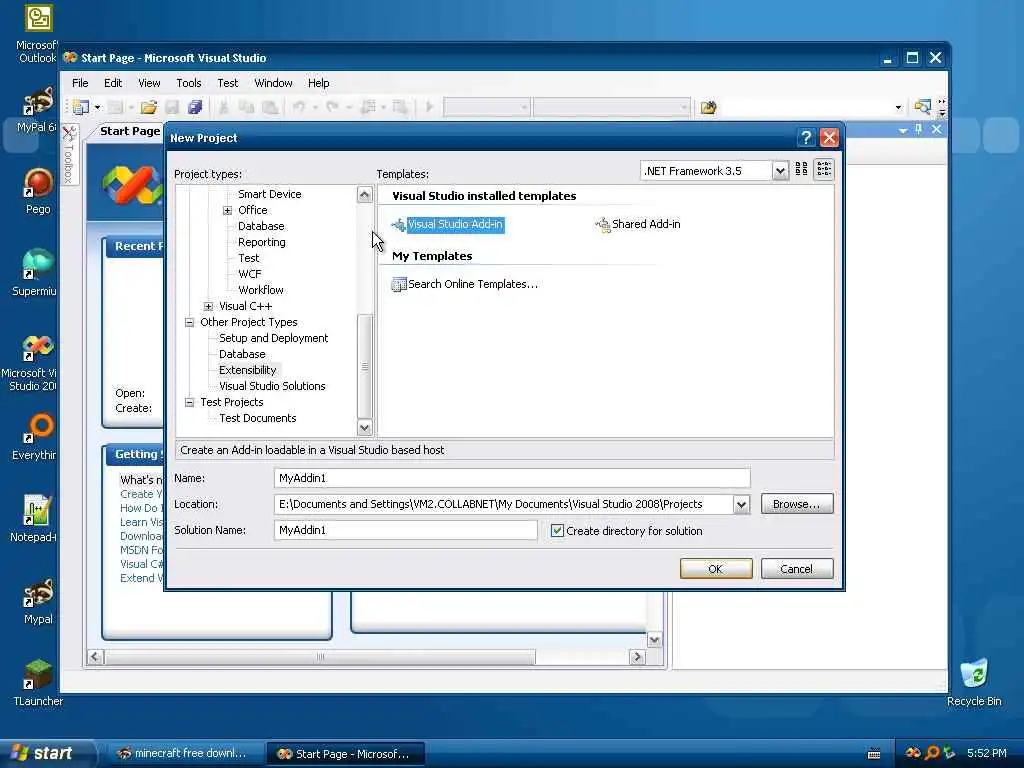Viewport: 1024px width, 768px height.
Task: Open the Recycle Bin icon
Action: 974,683
